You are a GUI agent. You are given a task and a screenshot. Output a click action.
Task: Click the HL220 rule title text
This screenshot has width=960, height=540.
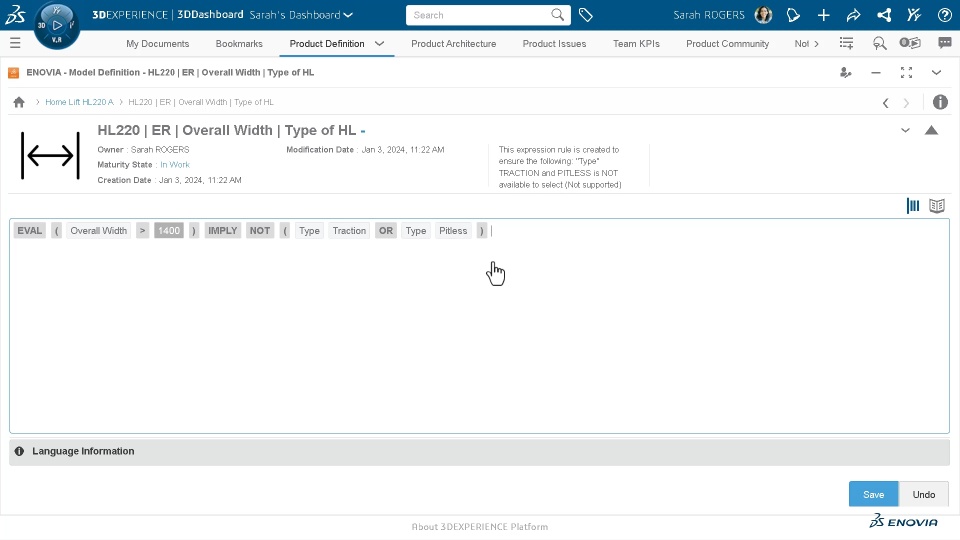pos(227,130)
